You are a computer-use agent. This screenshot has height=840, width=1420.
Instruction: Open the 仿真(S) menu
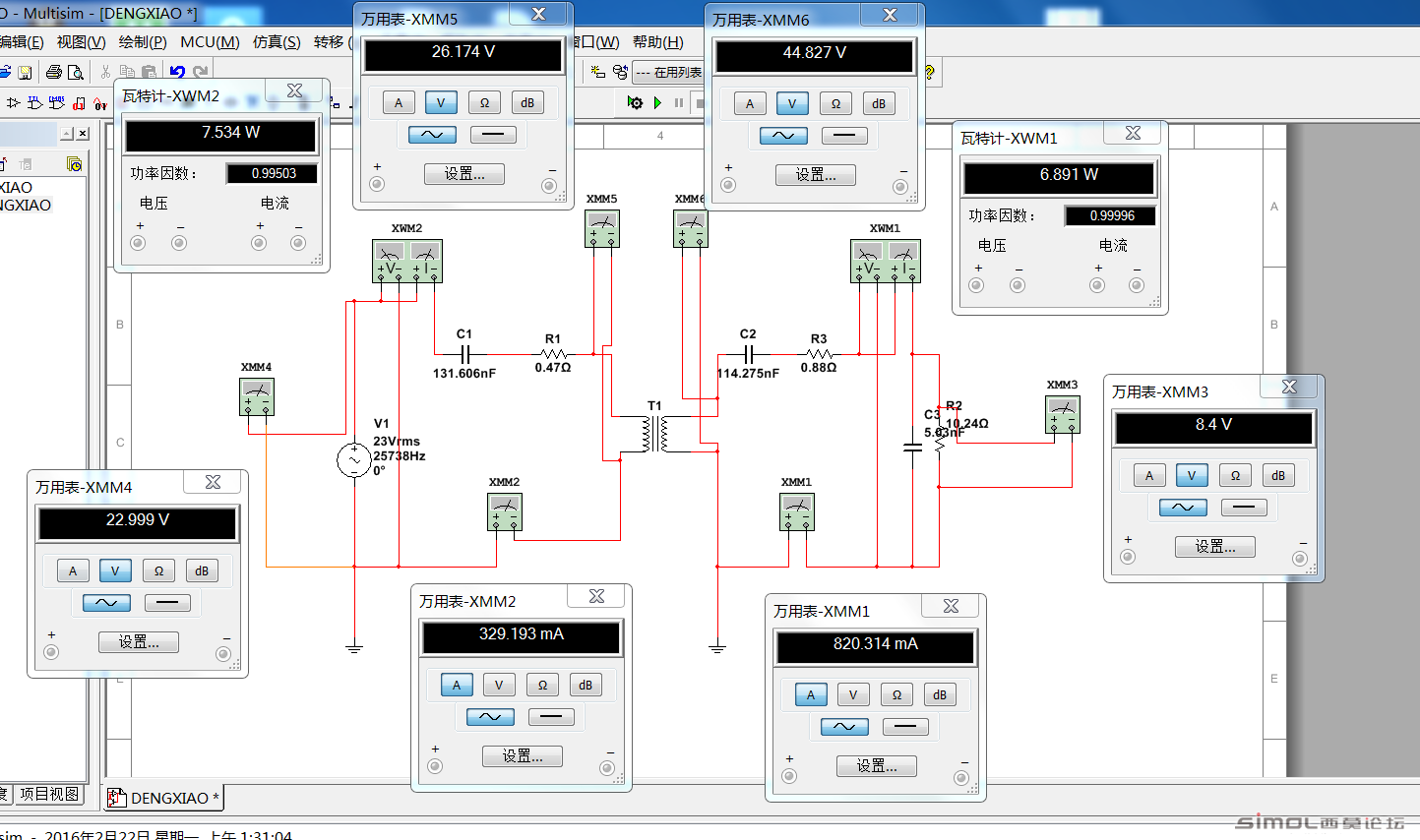(277, 42)
